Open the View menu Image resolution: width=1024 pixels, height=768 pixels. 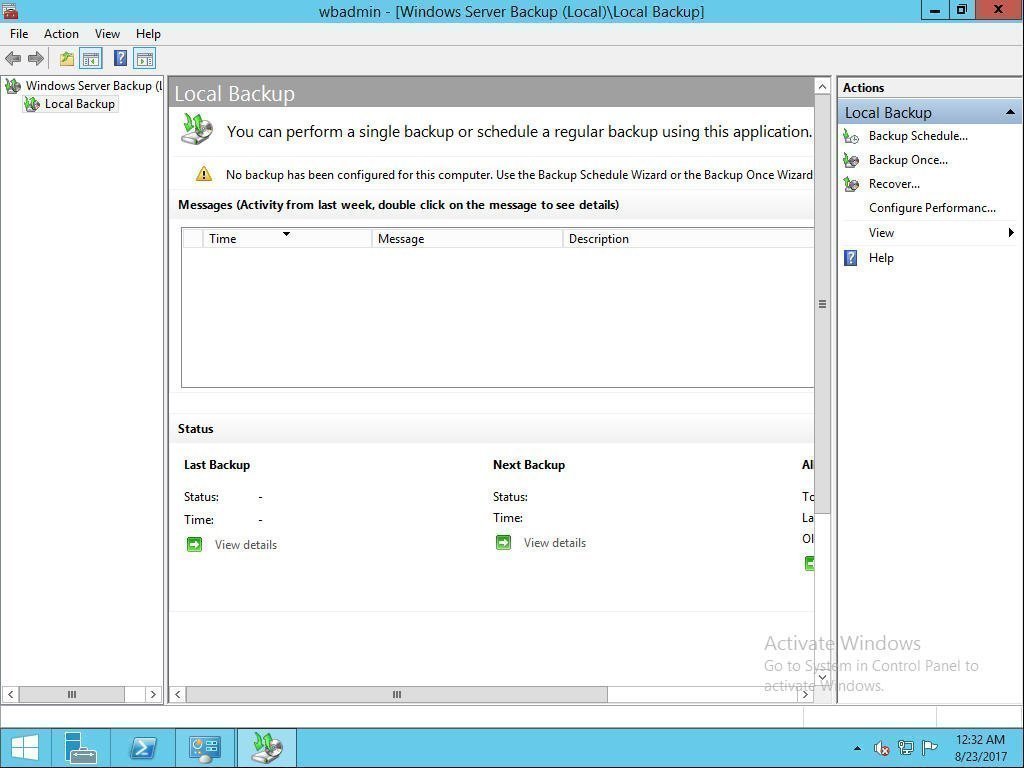click(107, 34)
